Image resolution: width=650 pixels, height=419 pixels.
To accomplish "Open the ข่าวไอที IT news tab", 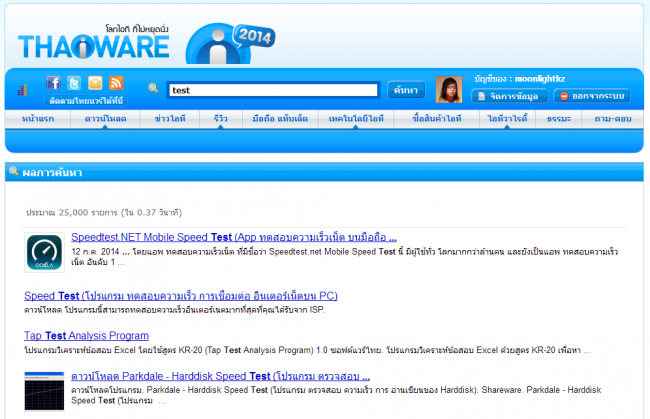I will click(x=170, y=119).
